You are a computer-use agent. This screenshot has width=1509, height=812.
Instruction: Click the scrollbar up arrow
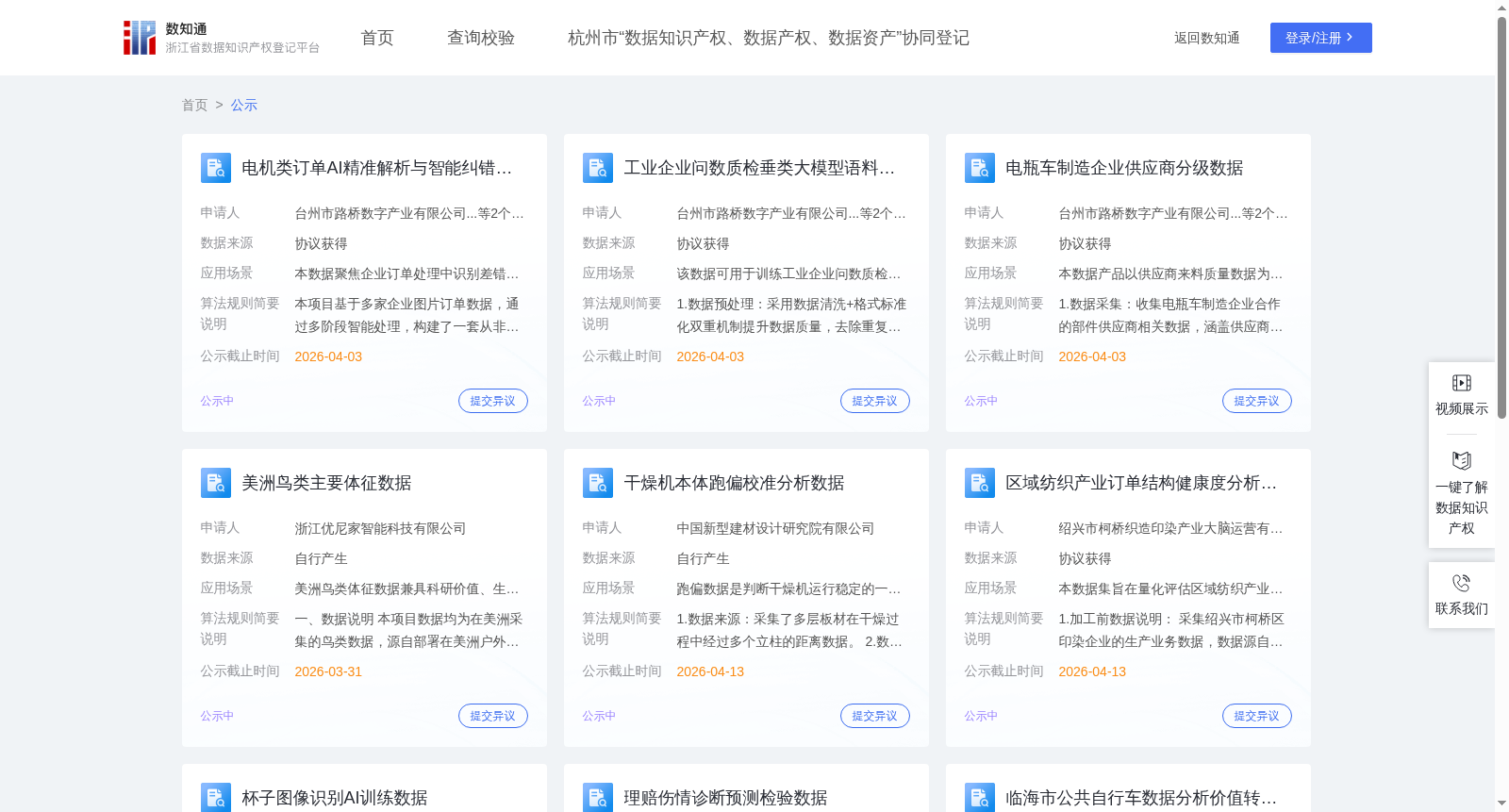point(1501,8)
